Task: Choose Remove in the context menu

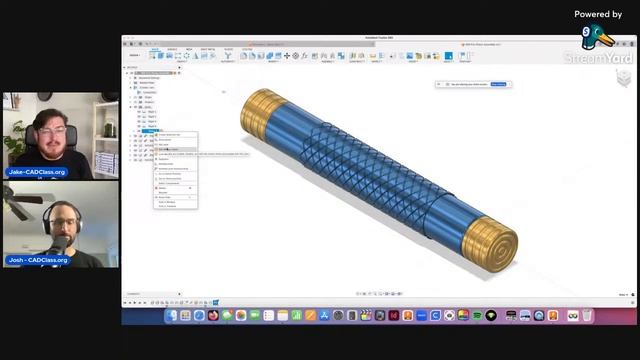Action: pos(176,193)
